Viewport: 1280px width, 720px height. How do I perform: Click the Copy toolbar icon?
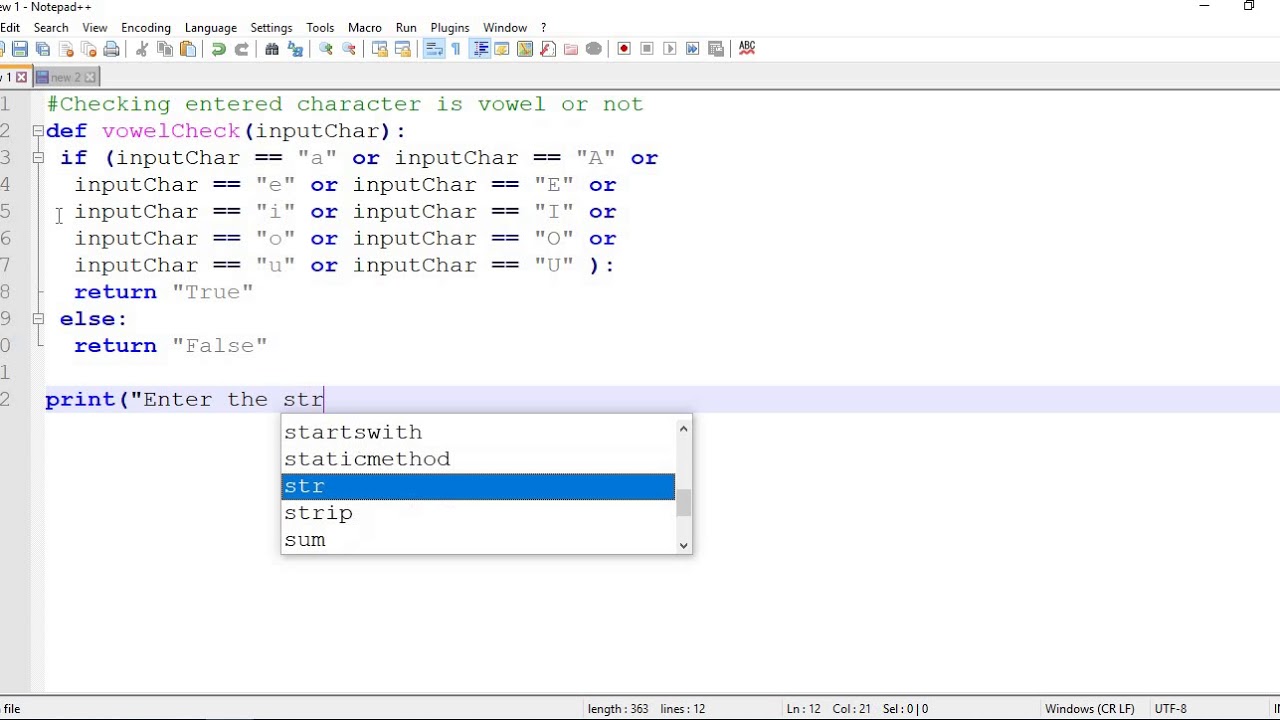click(x=165, y=49)
